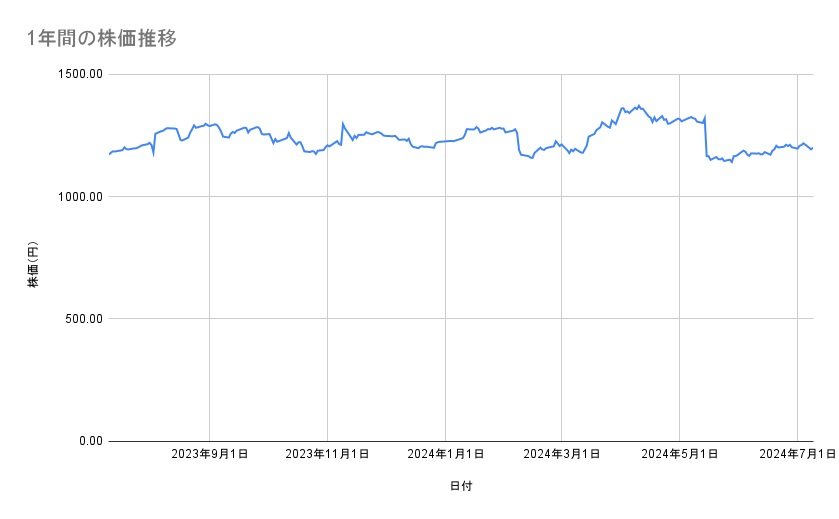
Task: Click the 2024年3月1日 x-axis label
Action: pos(562,454)
